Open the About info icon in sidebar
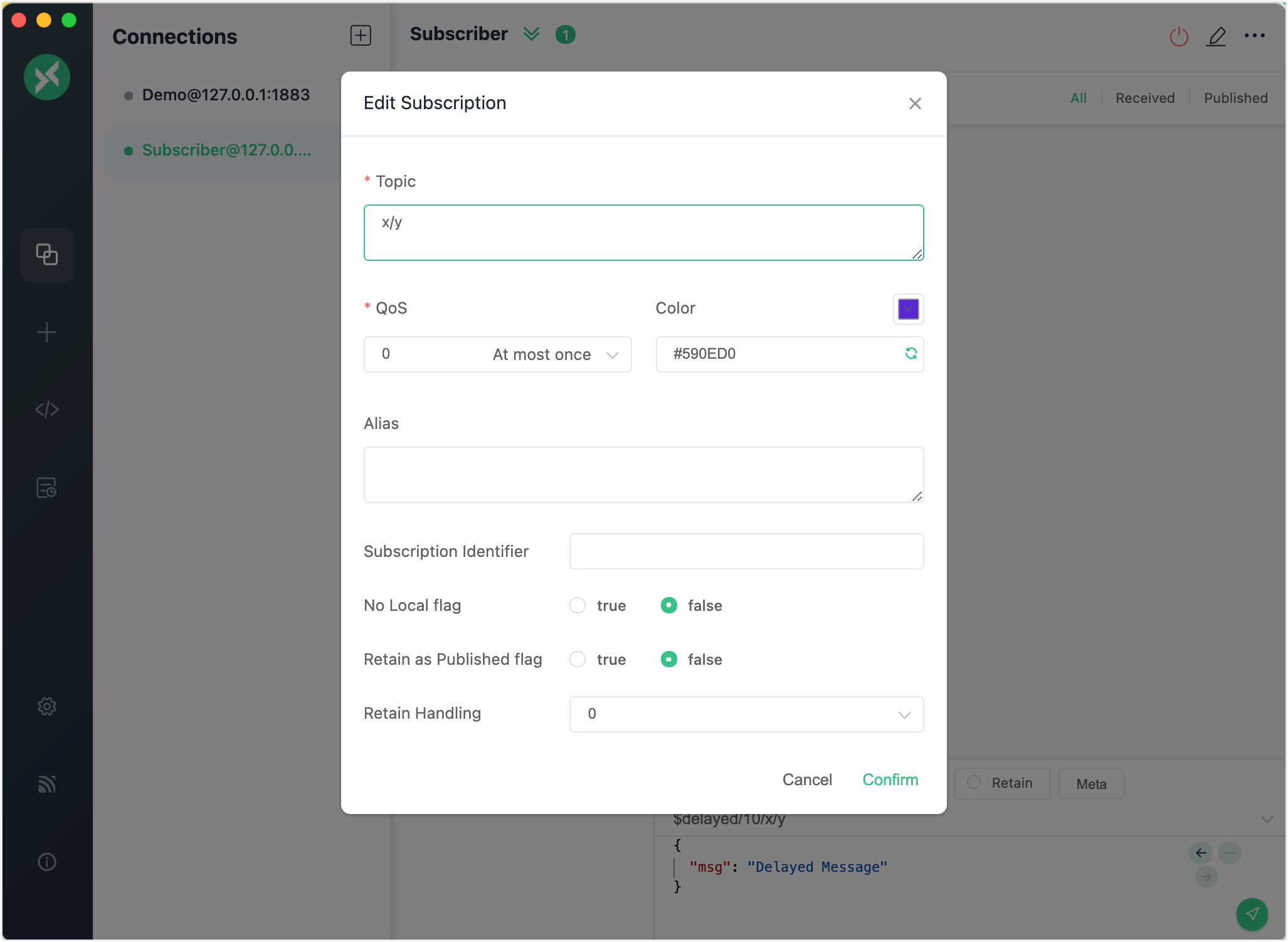Viewport: 1288px width, 942px height. (x=47, y=862)
